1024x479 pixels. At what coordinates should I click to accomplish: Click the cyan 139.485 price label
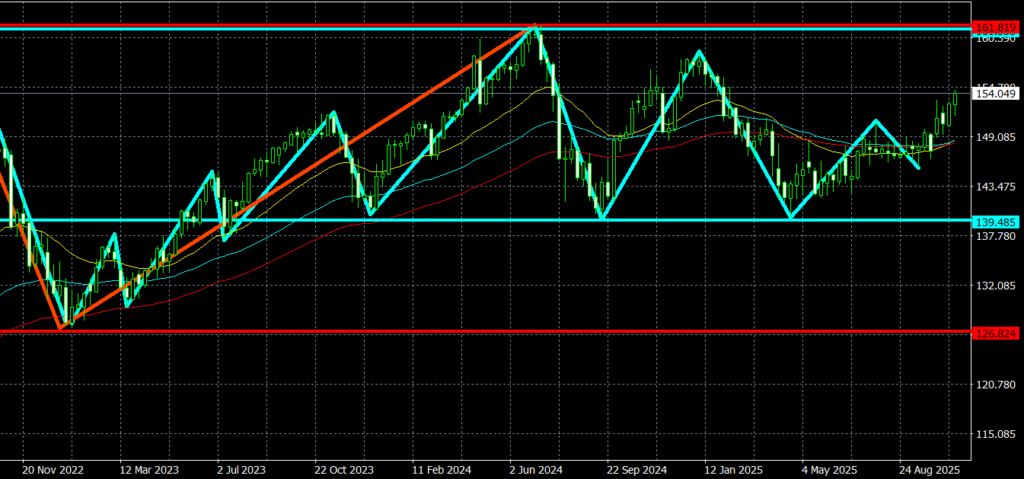pos(996,220)
